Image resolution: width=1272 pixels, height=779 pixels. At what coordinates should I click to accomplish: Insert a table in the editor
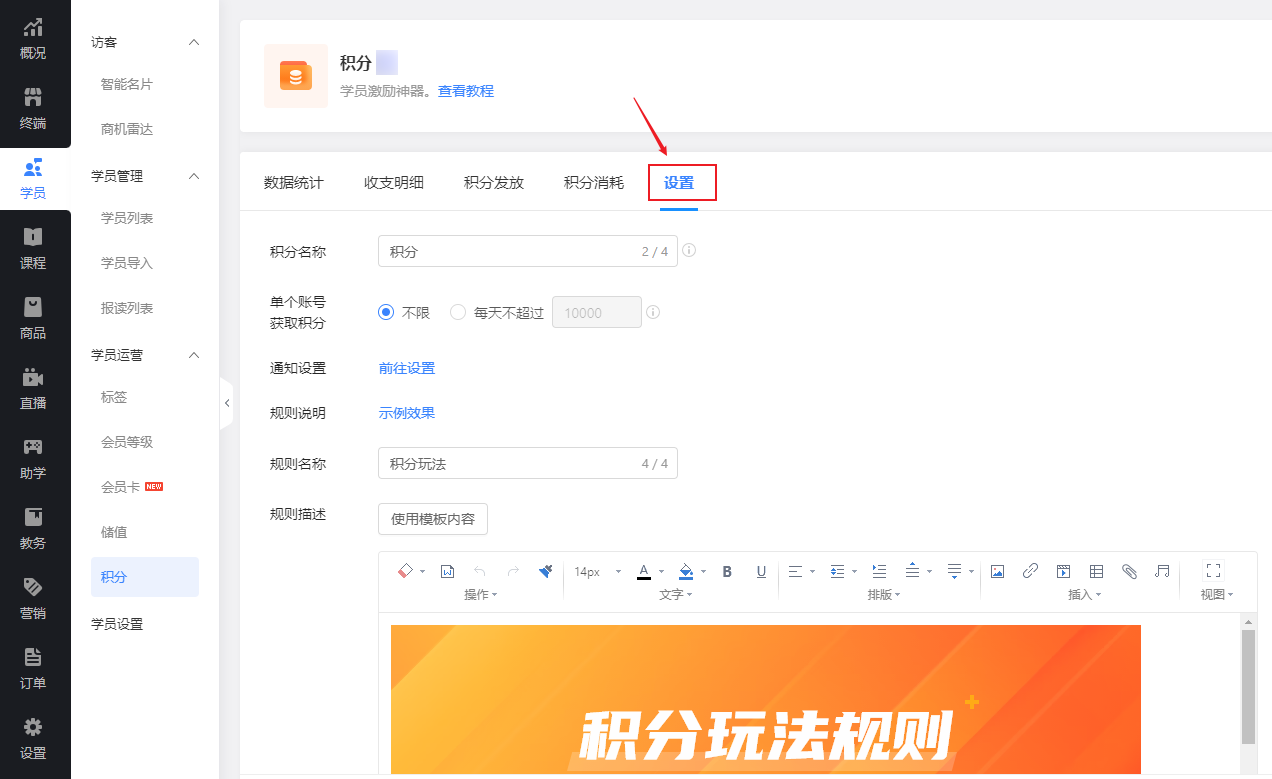pos(1096,571)
